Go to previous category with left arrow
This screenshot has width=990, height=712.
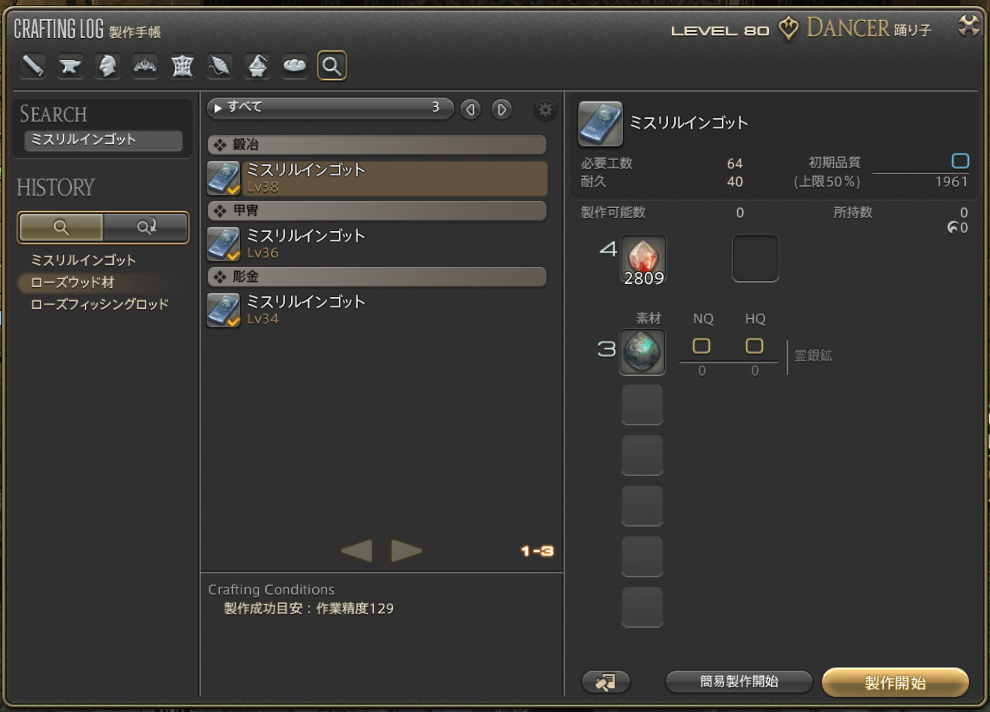(x=470, y=109)
